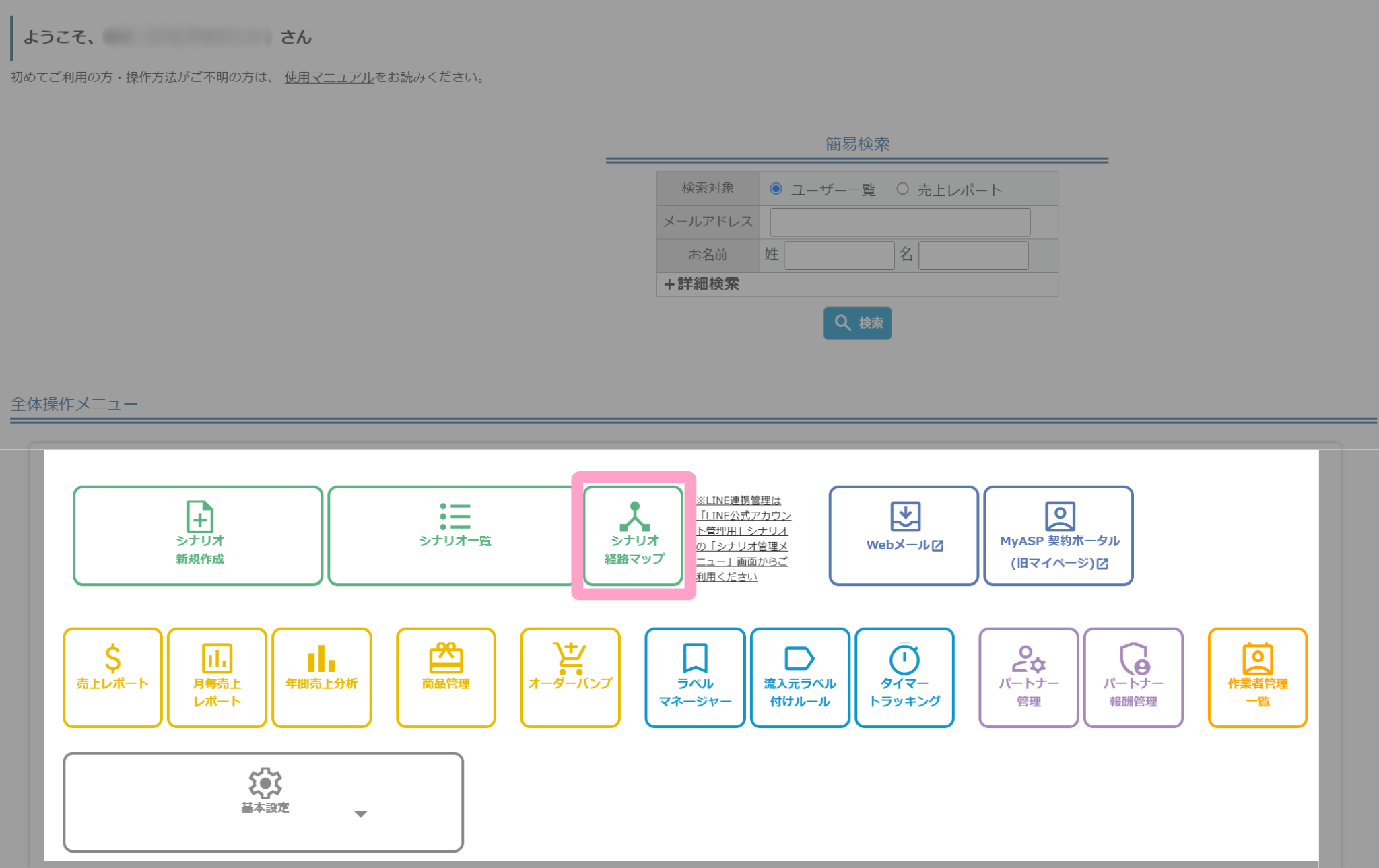The height and width of the screenshot is (868, 1379).
Task: Open MyASP 契約ポータル tile
Action: (x=1058, y=535)
